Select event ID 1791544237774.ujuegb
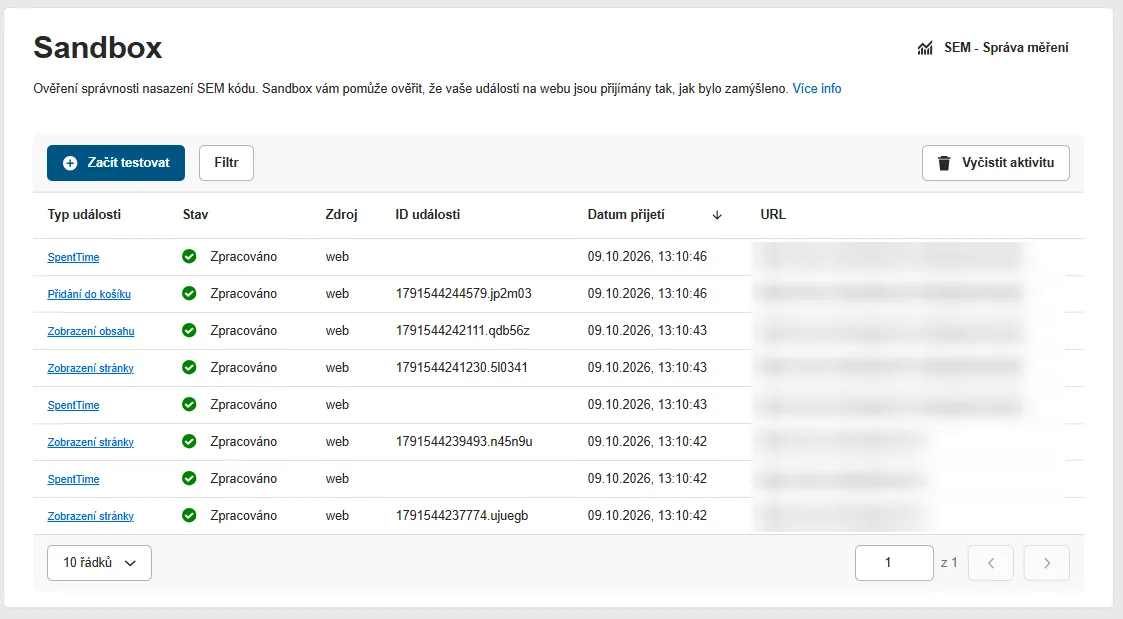 (x=462, y=515)
